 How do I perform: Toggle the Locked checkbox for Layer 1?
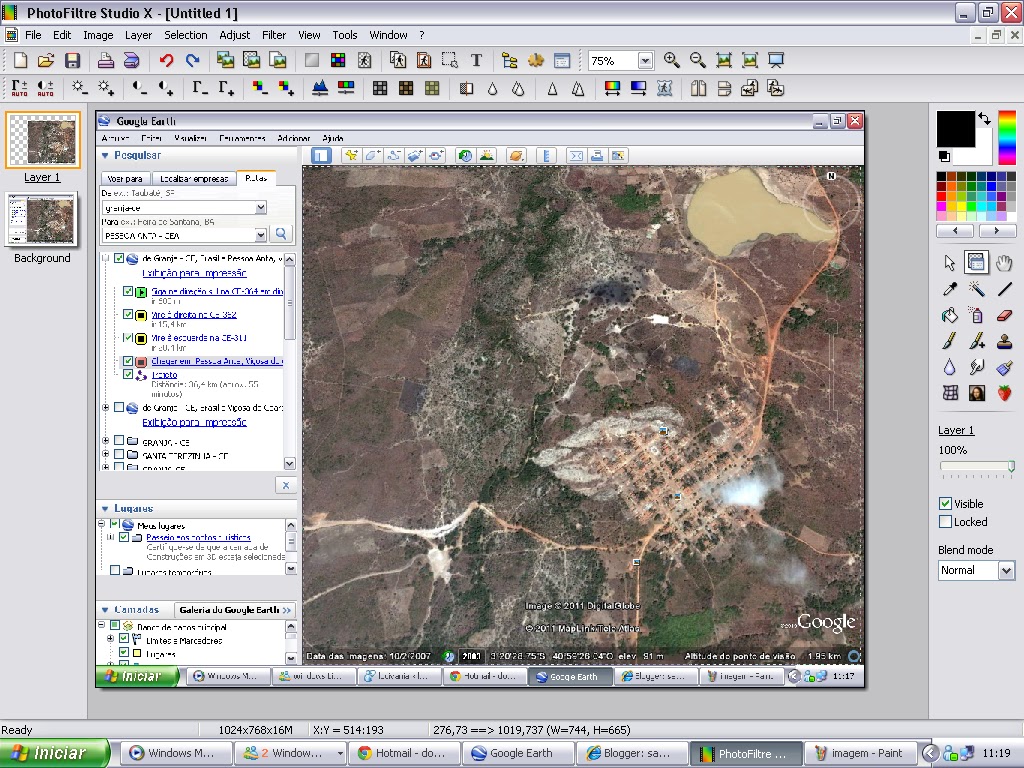tap(945, 522)
